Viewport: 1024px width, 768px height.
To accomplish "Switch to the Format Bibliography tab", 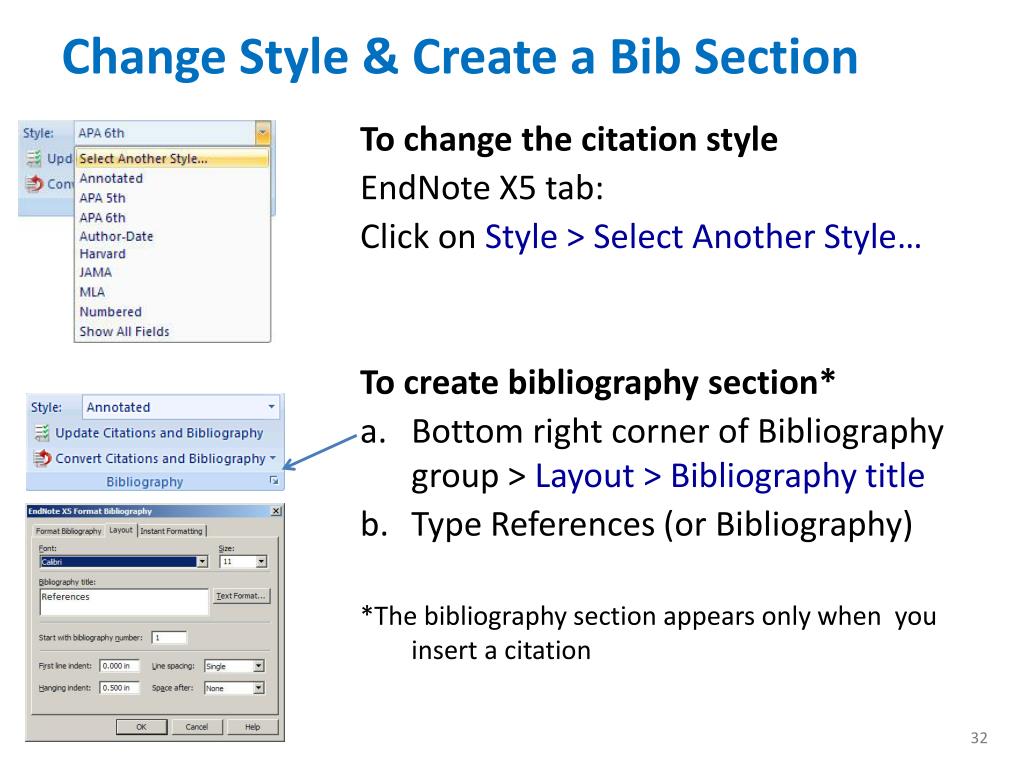I will click(x=69, y=531).
